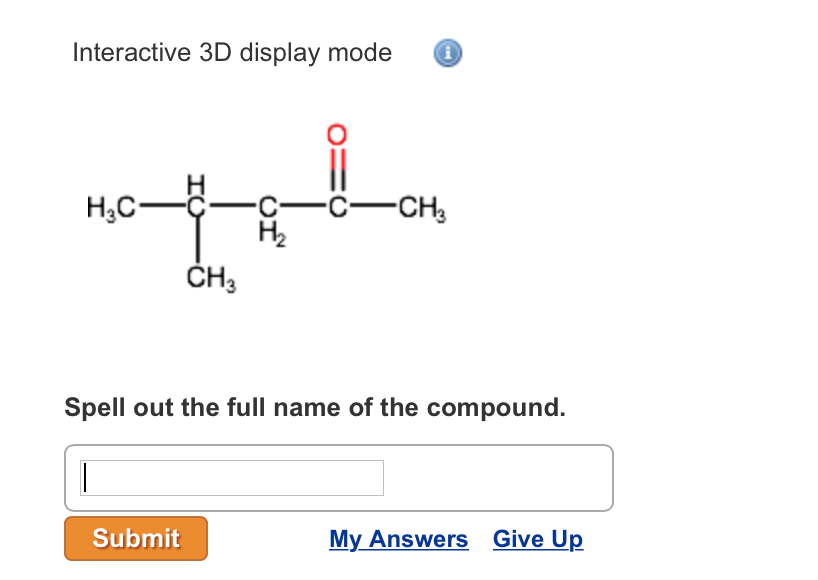Select the carbonyl carbon in the structure
The height and width of the screenshot is (580, 818).
(336, 207)
